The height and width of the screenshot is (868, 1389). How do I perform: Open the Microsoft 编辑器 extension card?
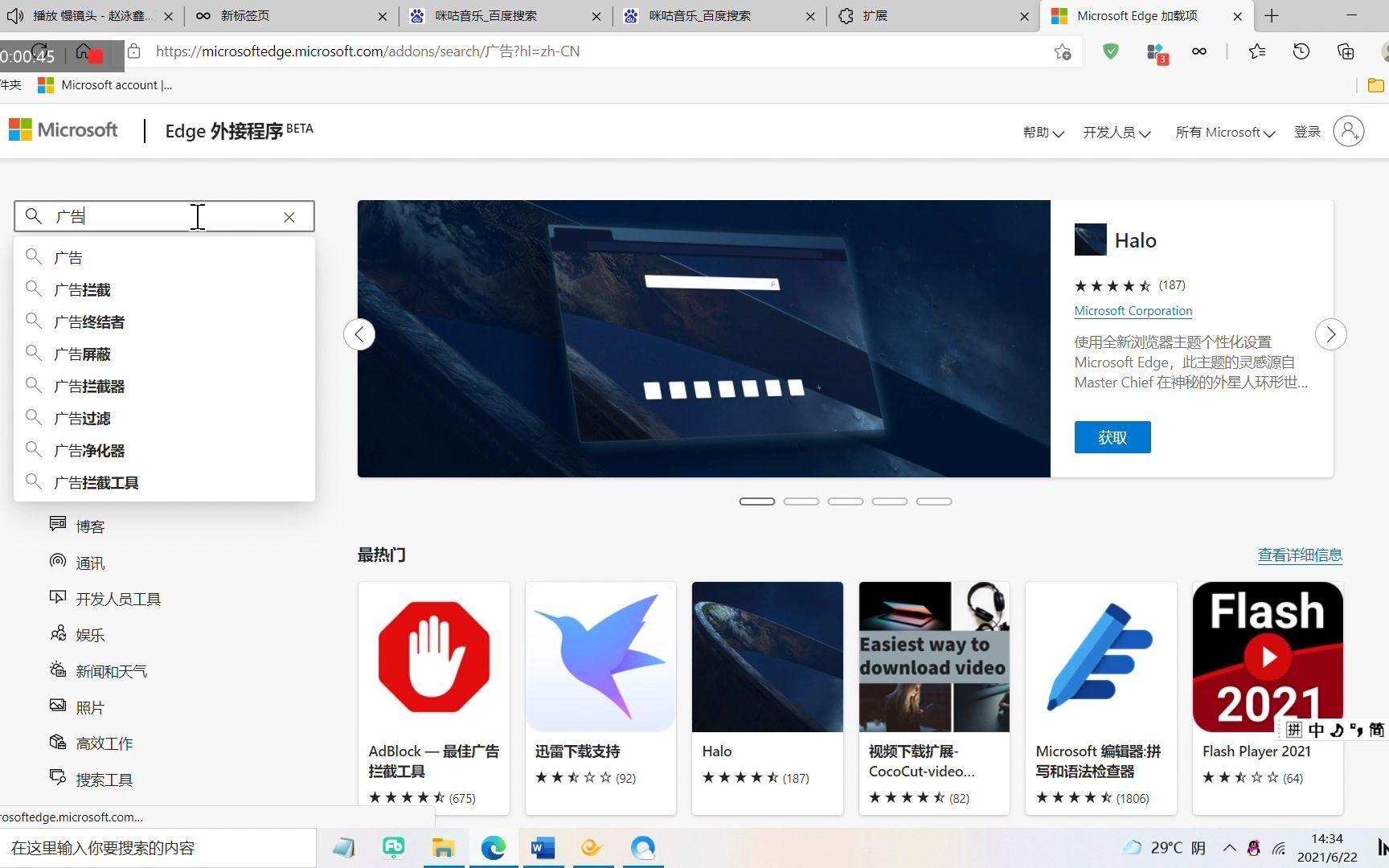tap(1101, 698)
